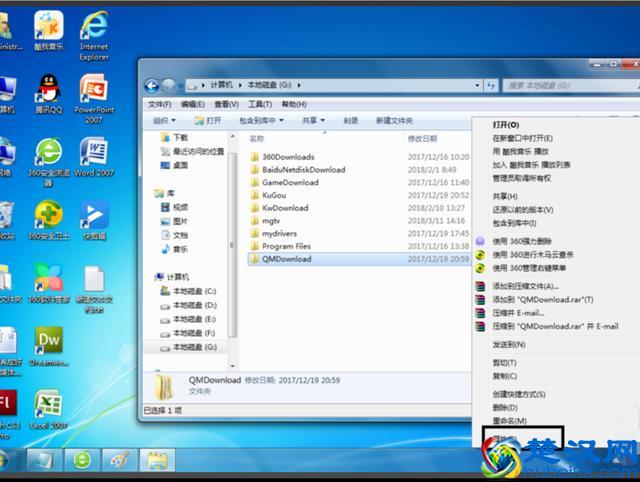This screenshot has height=482, width=640.
Task: Choose 在新窗口中打开(E) in context menu
Action: click(x=522, y=138)
